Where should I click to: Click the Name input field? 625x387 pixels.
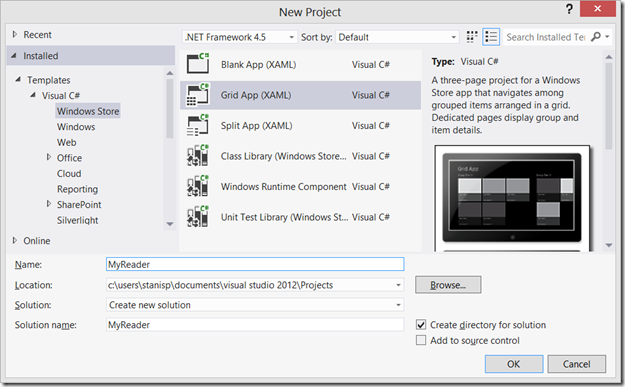point(255,264)
